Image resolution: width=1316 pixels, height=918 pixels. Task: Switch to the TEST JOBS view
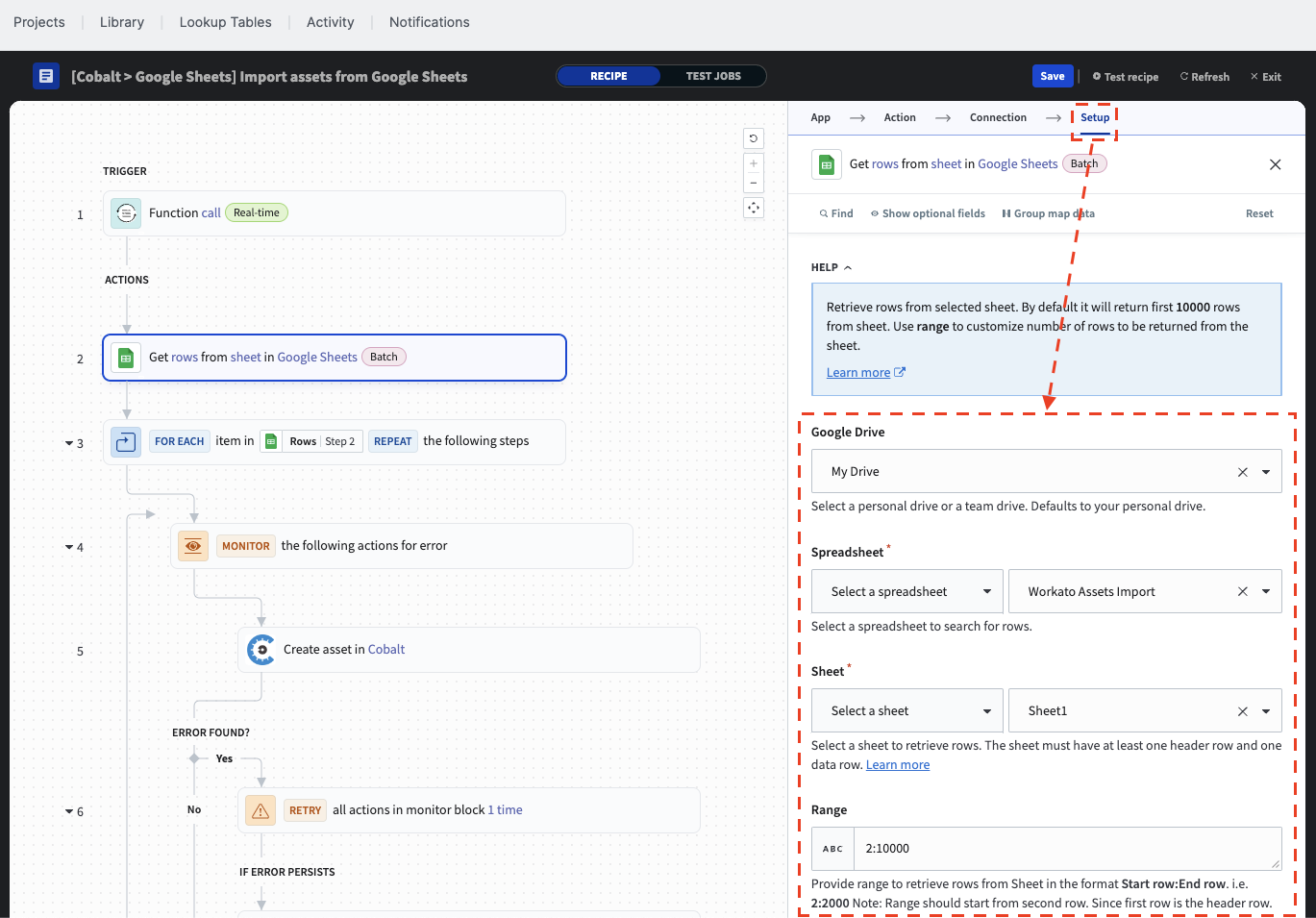pyautogui.click(x=713, y=76)
